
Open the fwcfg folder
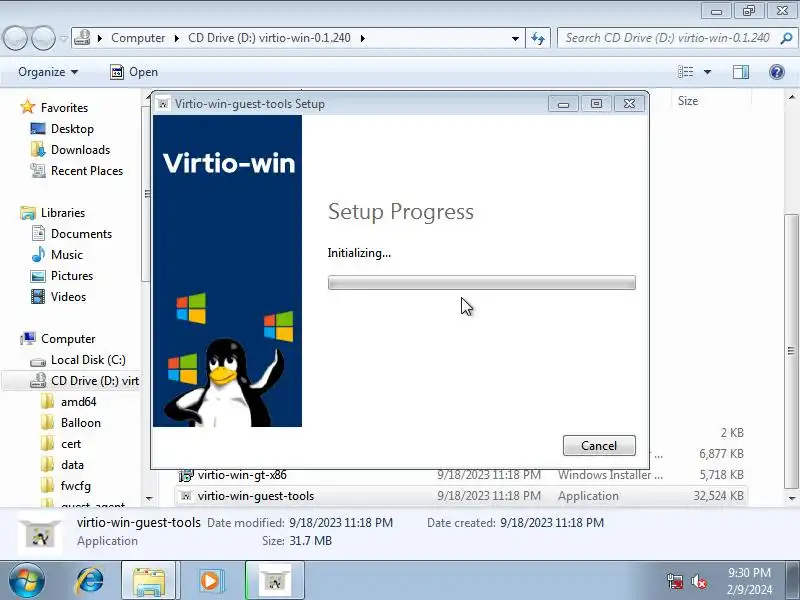pos(76,486)
